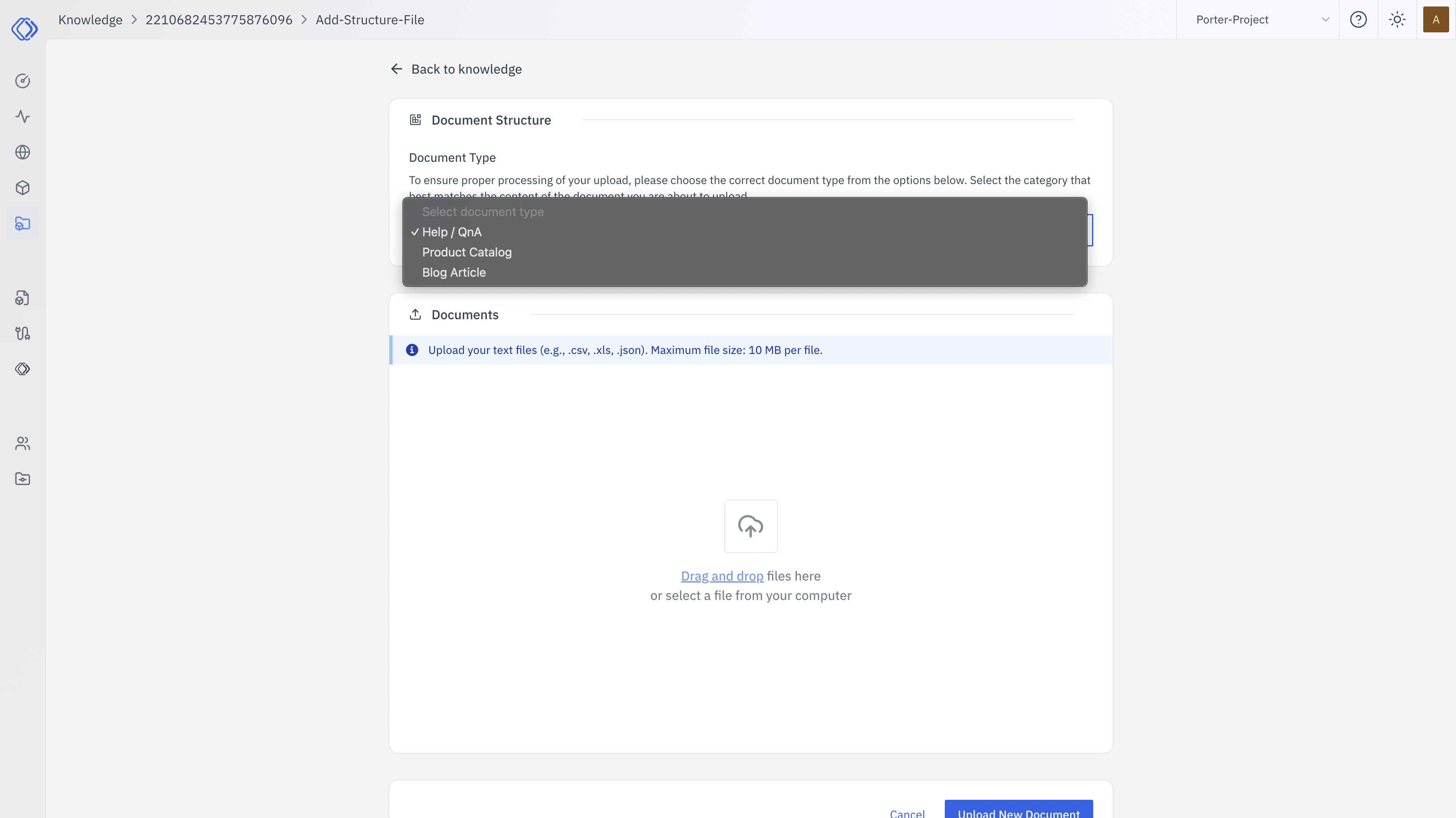Toggle light/dark theme with the sun icon
1456x818 pixels.
(x=1397, y=19)
